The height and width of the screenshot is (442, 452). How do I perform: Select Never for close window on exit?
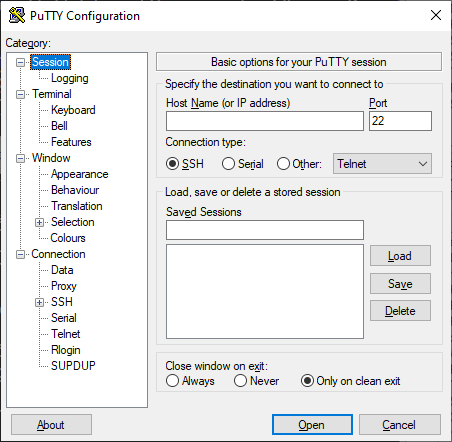[x=240, y=381]
